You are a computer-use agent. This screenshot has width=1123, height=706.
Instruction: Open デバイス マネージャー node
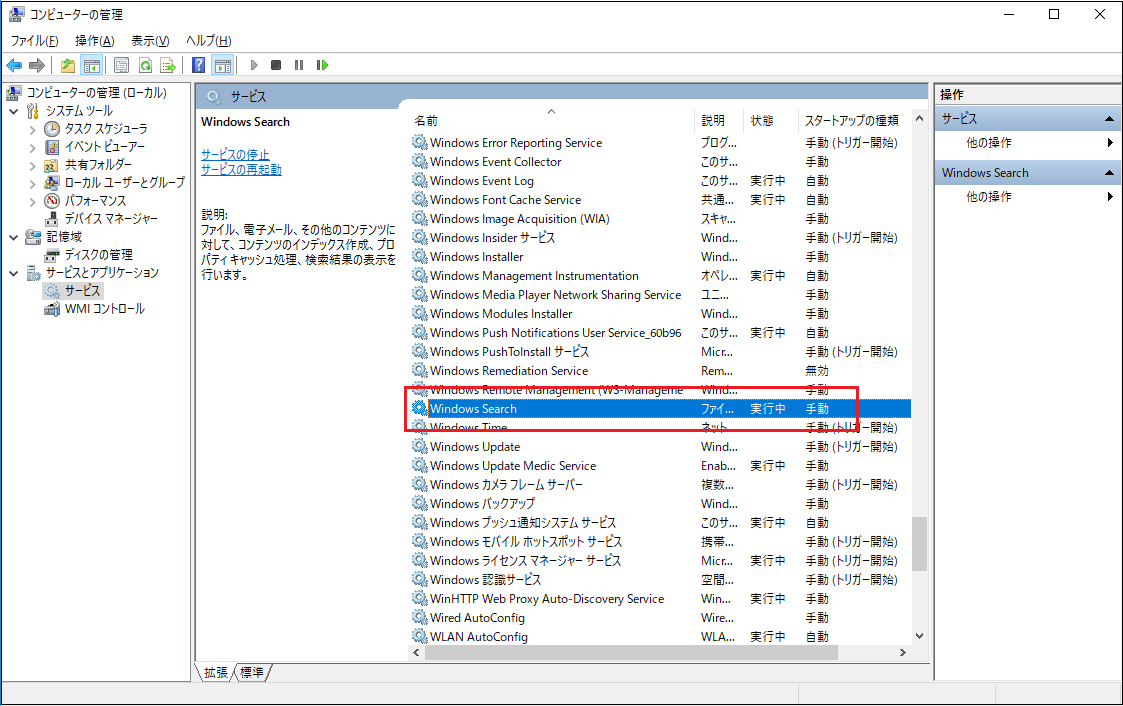111,219
